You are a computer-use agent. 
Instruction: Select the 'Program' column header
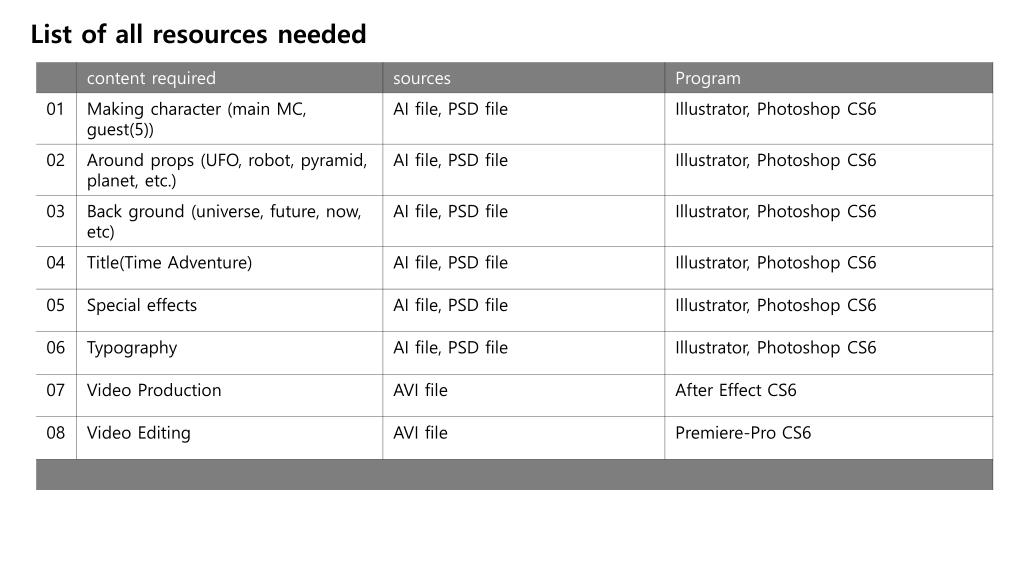(829, 78)
